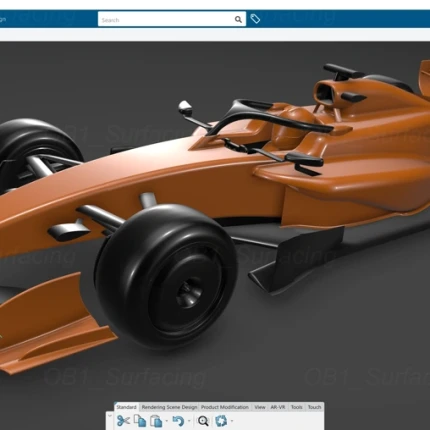Click the Update refresh icon
The height and width of the screenshot is (430, 430).
[221, 421]
